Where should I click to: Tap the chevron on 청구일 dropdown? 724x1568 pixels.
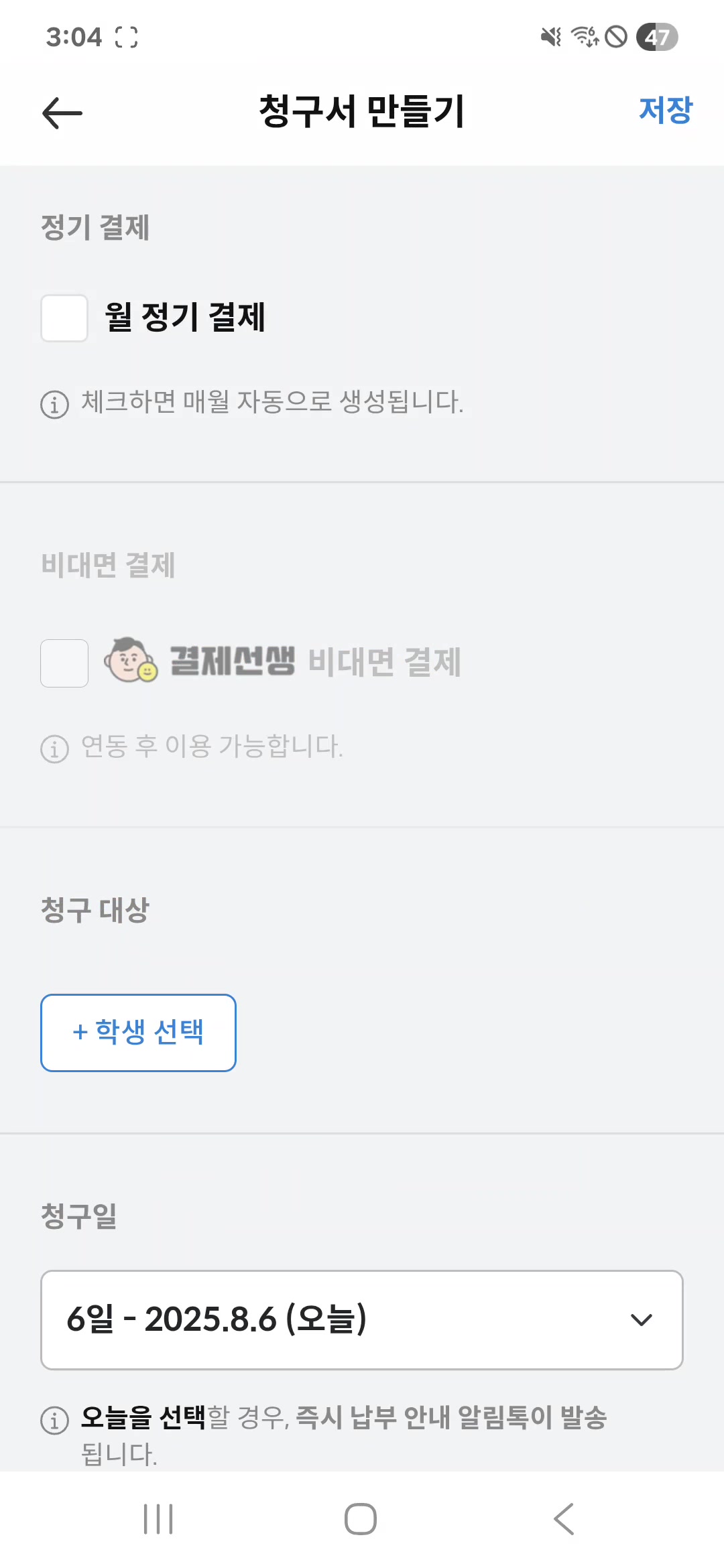click(x=642, y=1320)
